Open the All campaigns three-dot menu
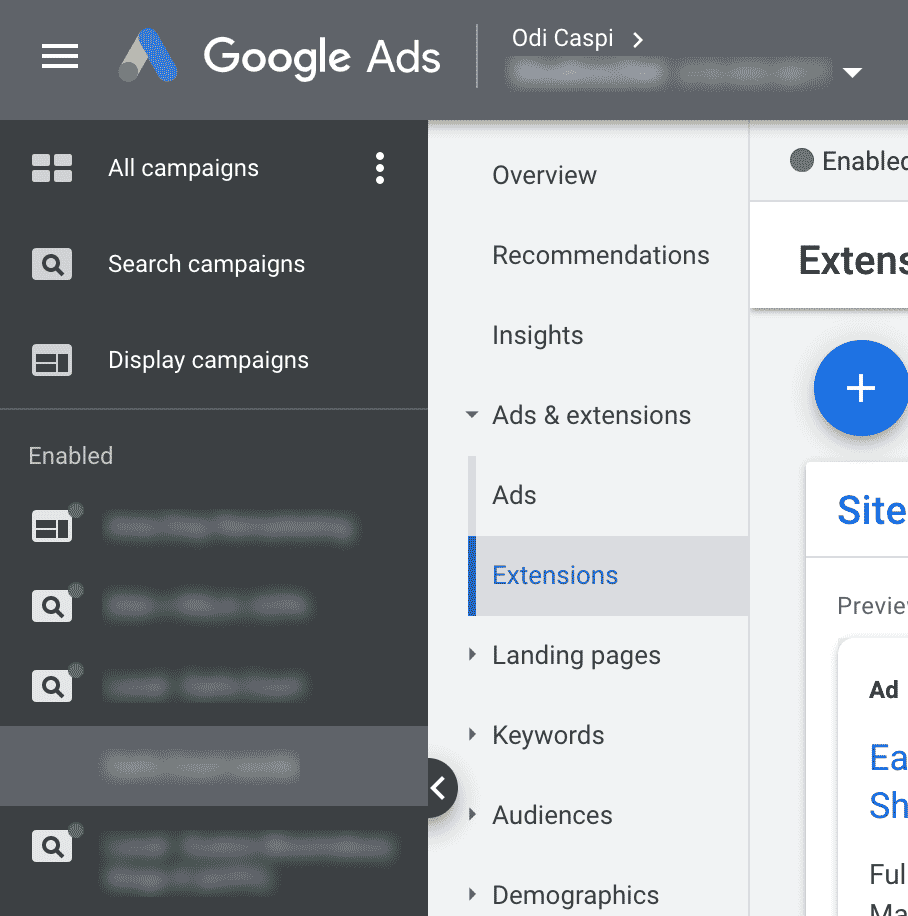The image size is (908, 916). (380, 168)
